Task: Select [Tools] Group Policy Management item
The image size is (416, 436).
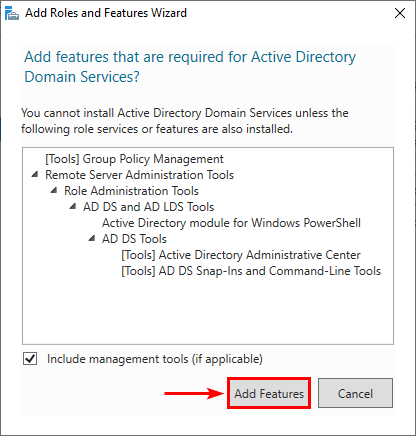Action: pos(134,159)
